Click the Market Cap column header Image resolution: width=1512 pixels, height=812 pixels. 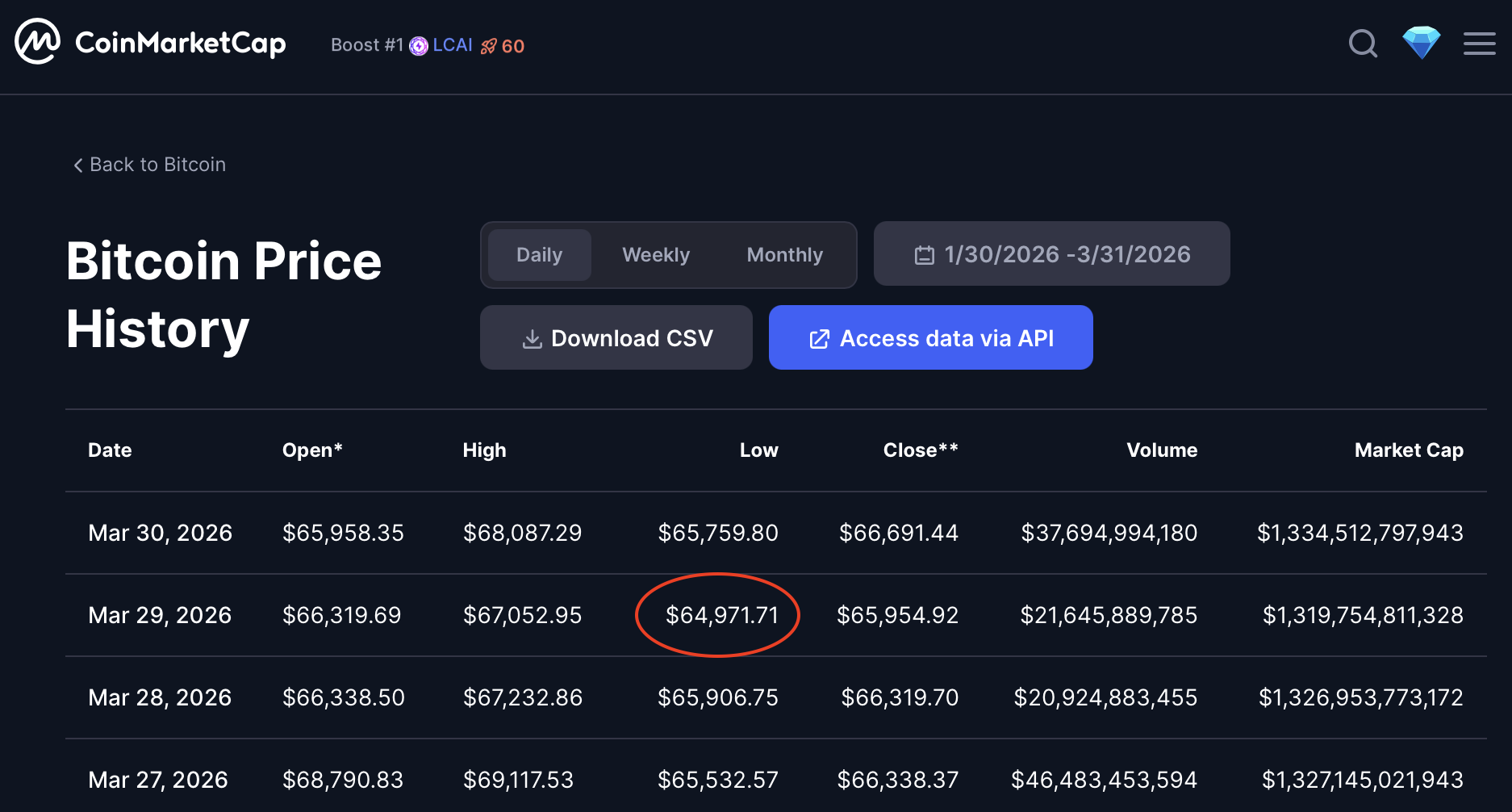click(x=1408, y=450)
